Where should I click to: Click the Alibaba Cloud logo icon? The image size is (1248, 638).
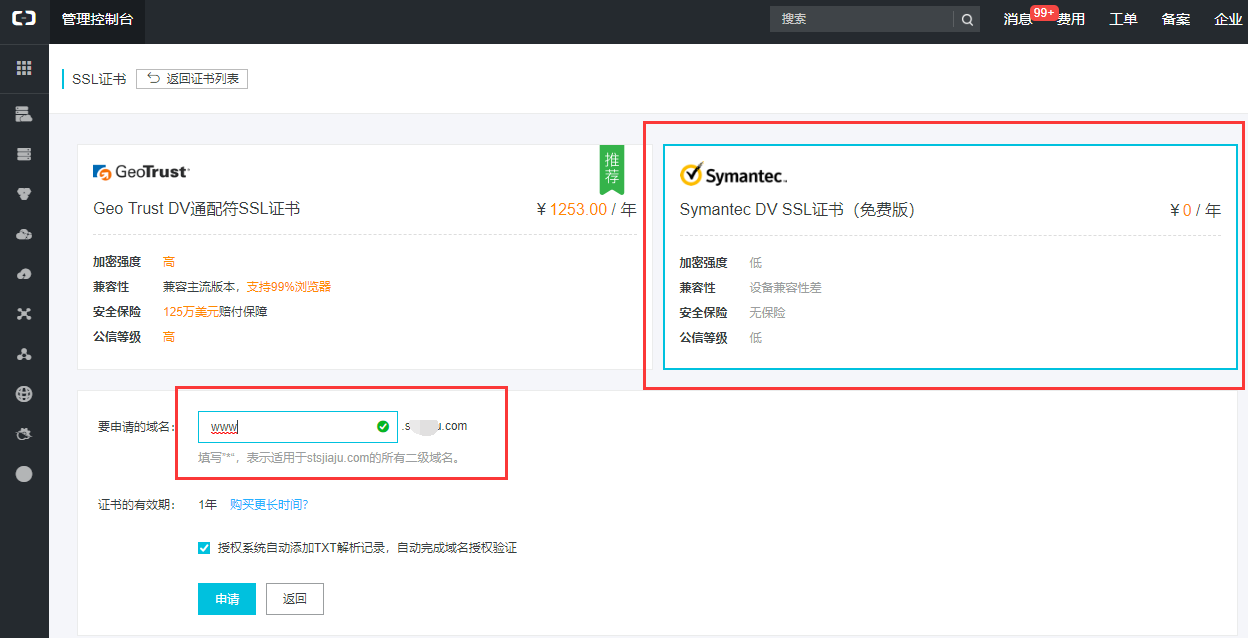[x=24, y=19]
